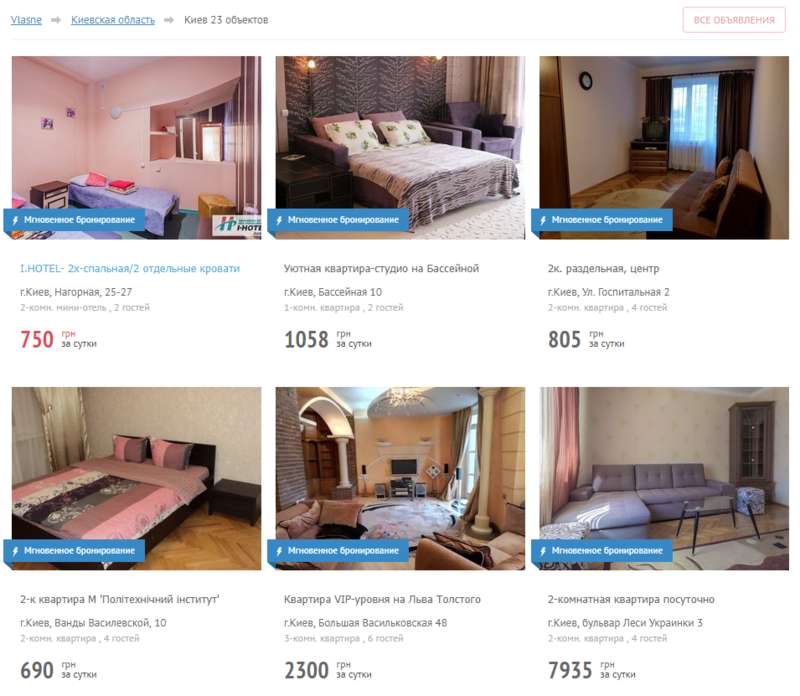This screenshot has height=696, width=800.
Task: Click instant booking badge on Леси Украинки photo
Action: [602, 551]
